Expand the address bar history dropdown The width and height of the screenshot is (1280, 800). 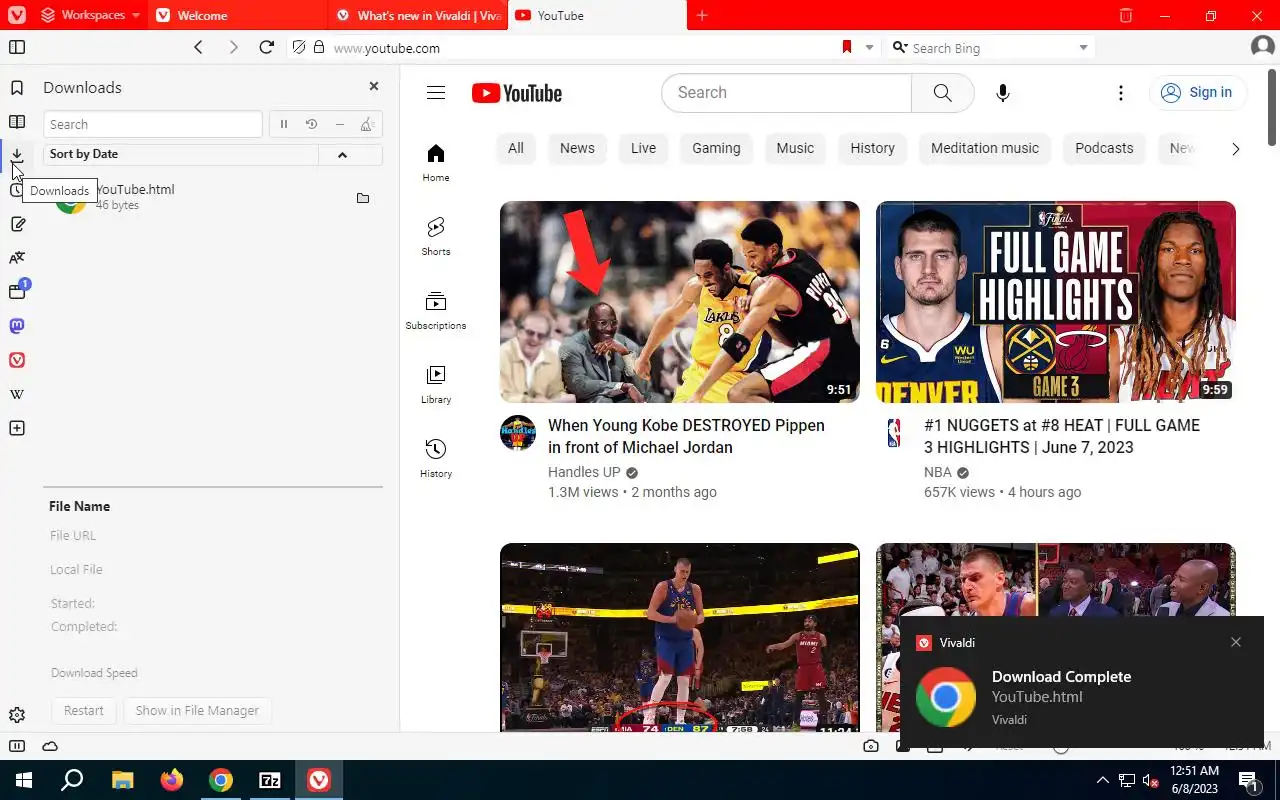point(869,47)
